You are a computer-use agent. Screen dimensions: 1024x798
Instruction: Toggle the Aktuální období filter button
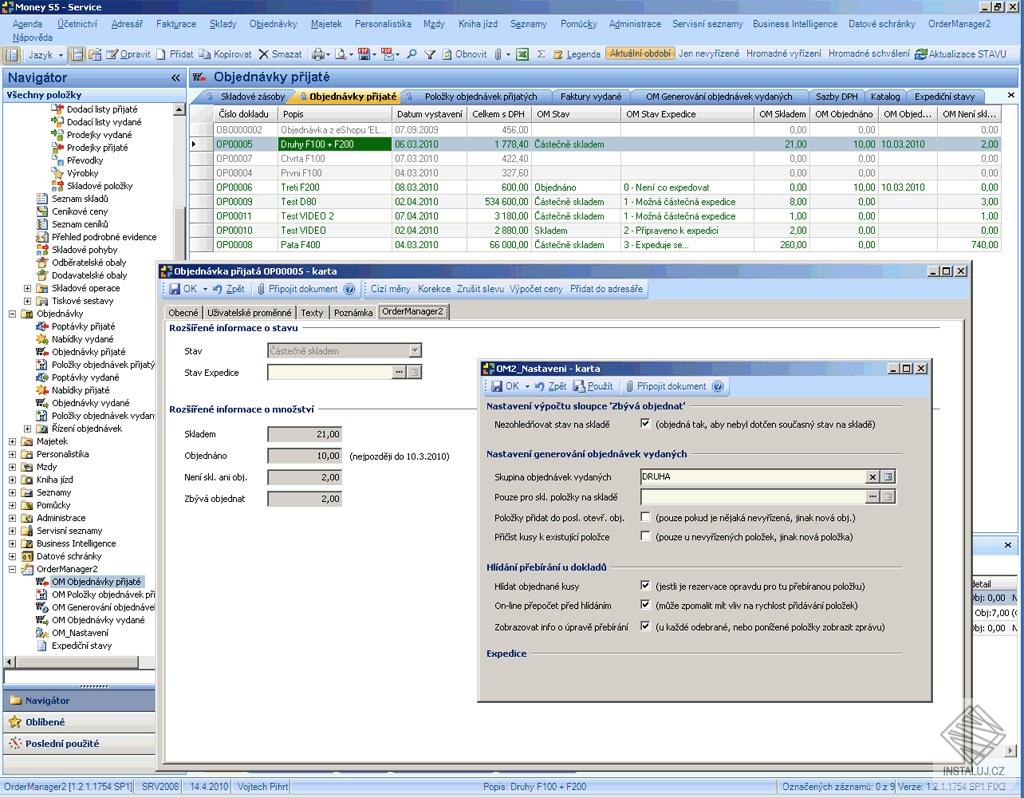click(x=640, y=54)
